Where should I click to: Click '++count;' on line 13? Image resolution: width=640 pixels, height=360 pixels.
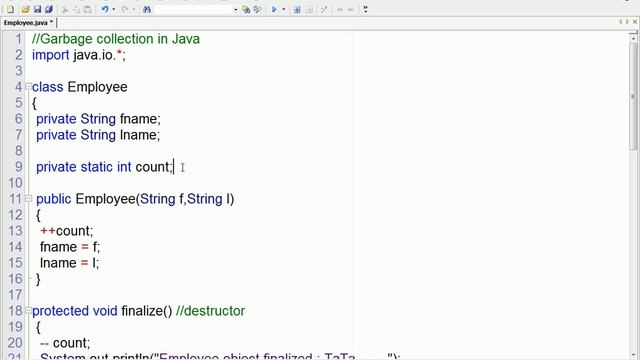pos(67,231)
